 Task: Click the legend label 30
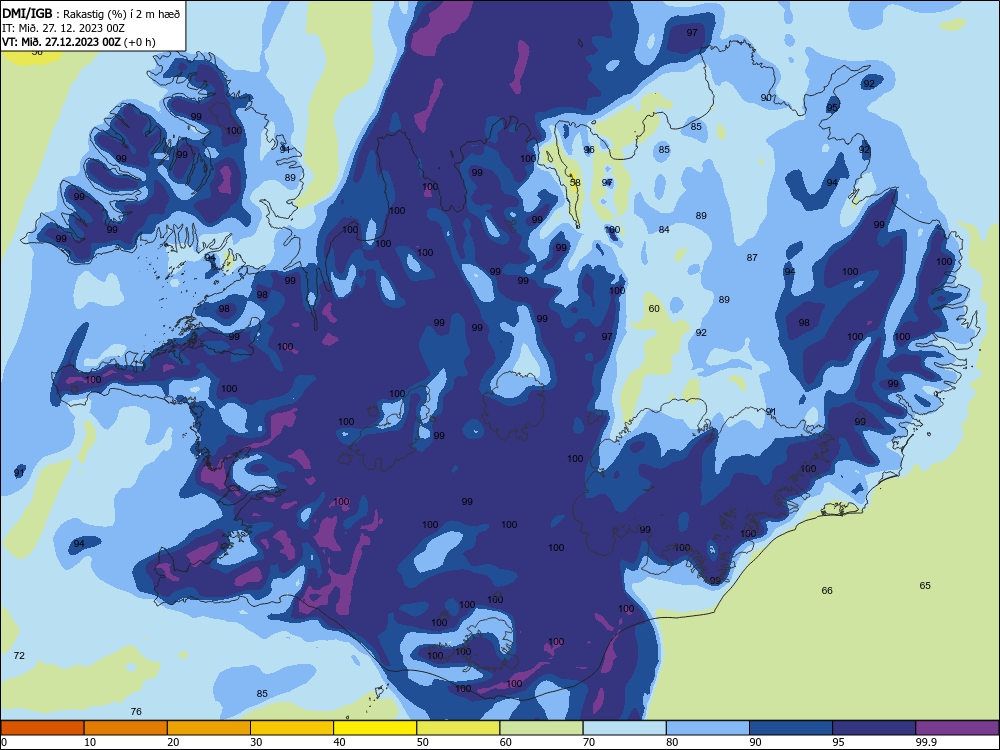[x=256, y=742]
